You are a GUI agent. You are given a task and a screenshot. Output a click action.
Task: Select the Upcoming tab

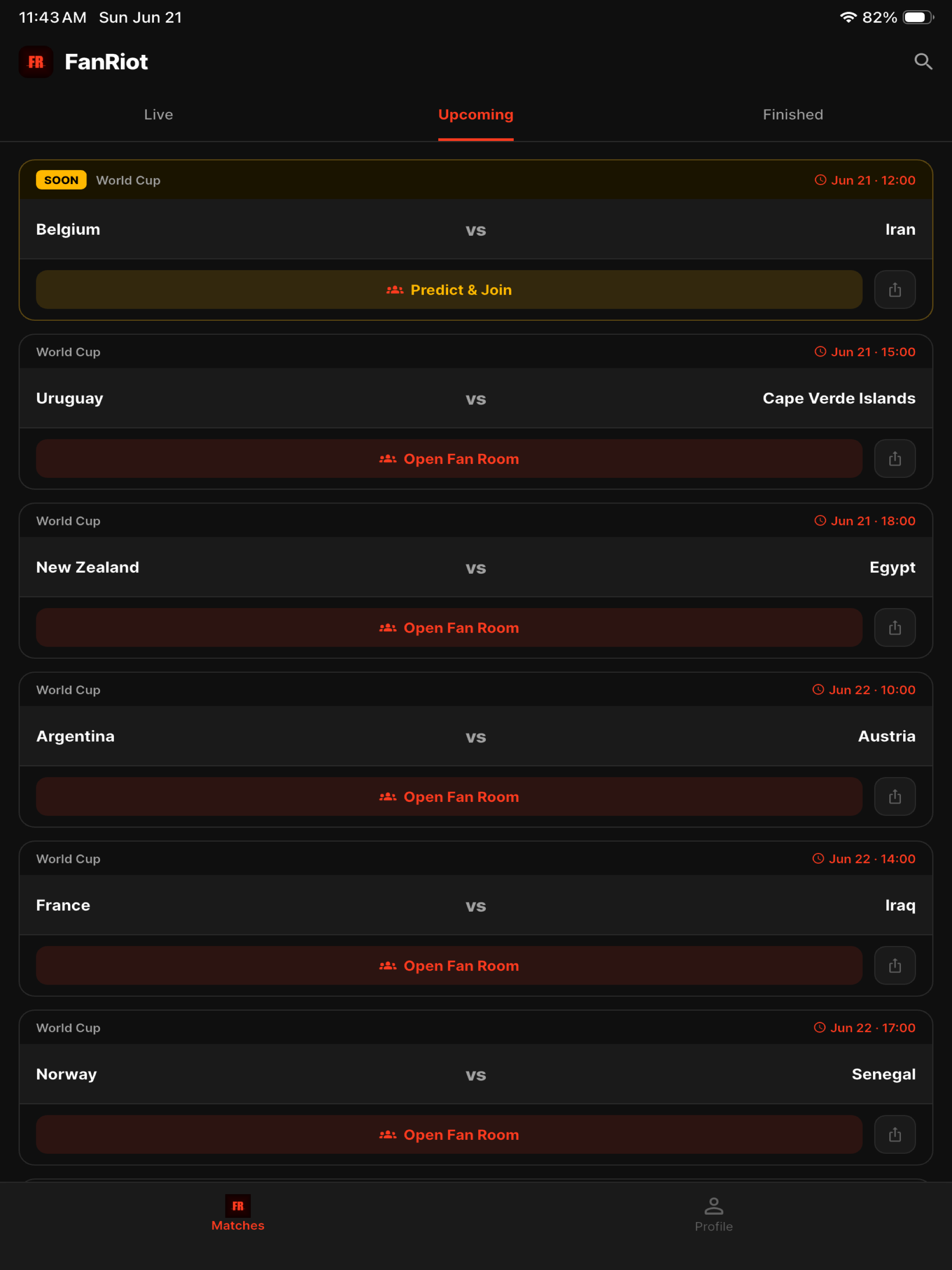476,115
